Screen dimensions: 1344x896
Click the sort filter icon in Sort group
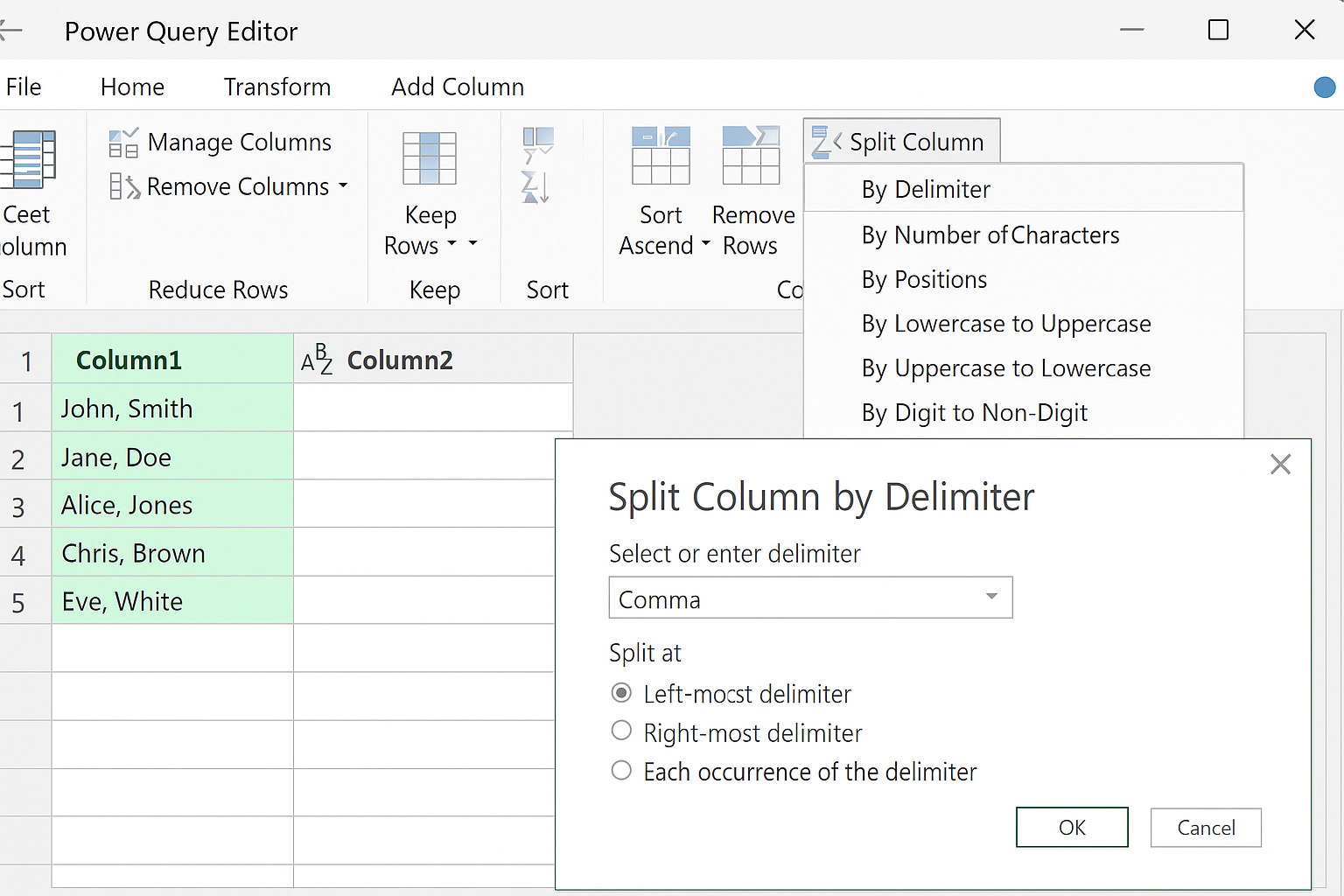click(x=538, y=144)
